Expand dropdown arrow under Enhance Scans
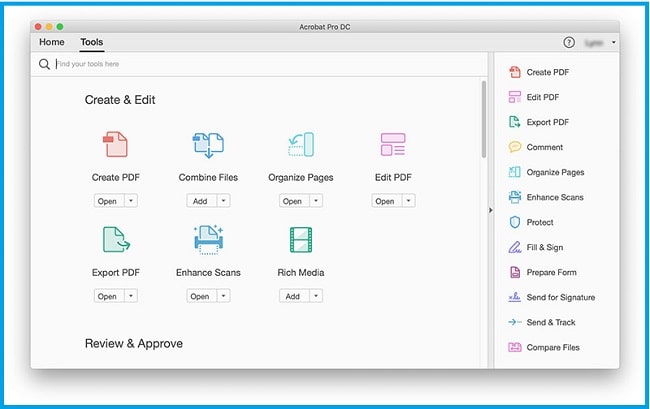This screenshot has height=409, width=650. (x=223, y=296)
